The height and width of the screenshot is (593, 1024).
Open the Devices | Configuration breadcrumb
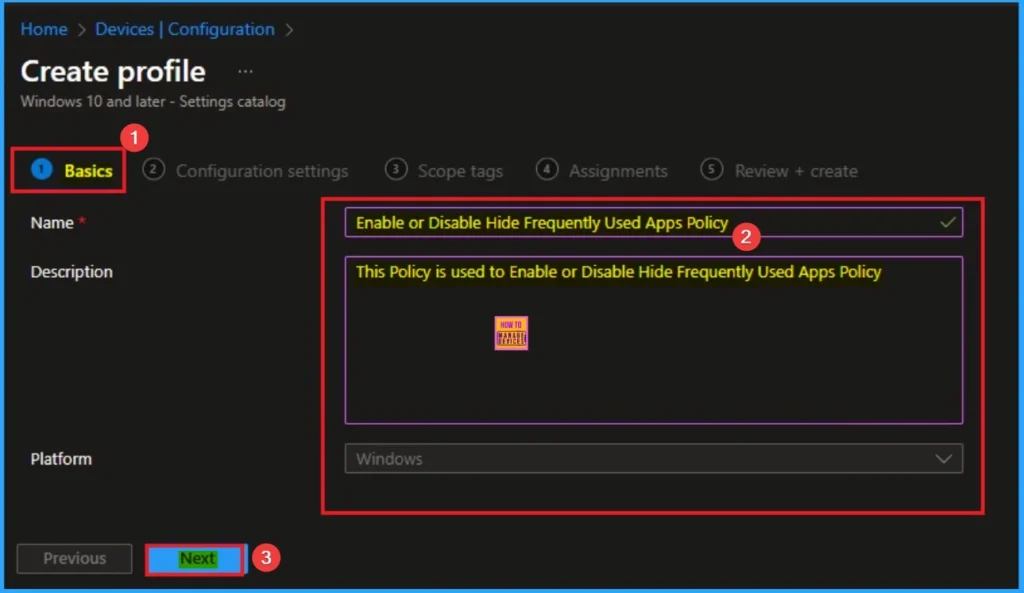pyautogui.click(x=185, y=29)
